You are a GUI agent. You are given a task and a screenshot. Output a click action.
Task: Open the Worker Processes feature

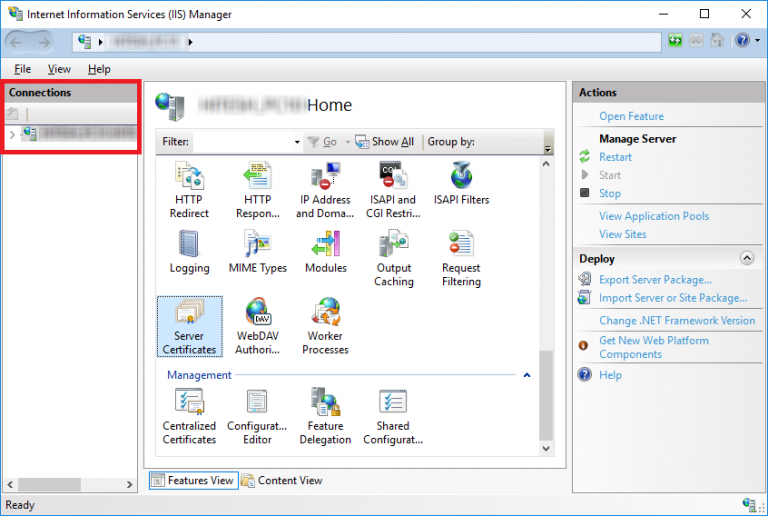(325, 326)
